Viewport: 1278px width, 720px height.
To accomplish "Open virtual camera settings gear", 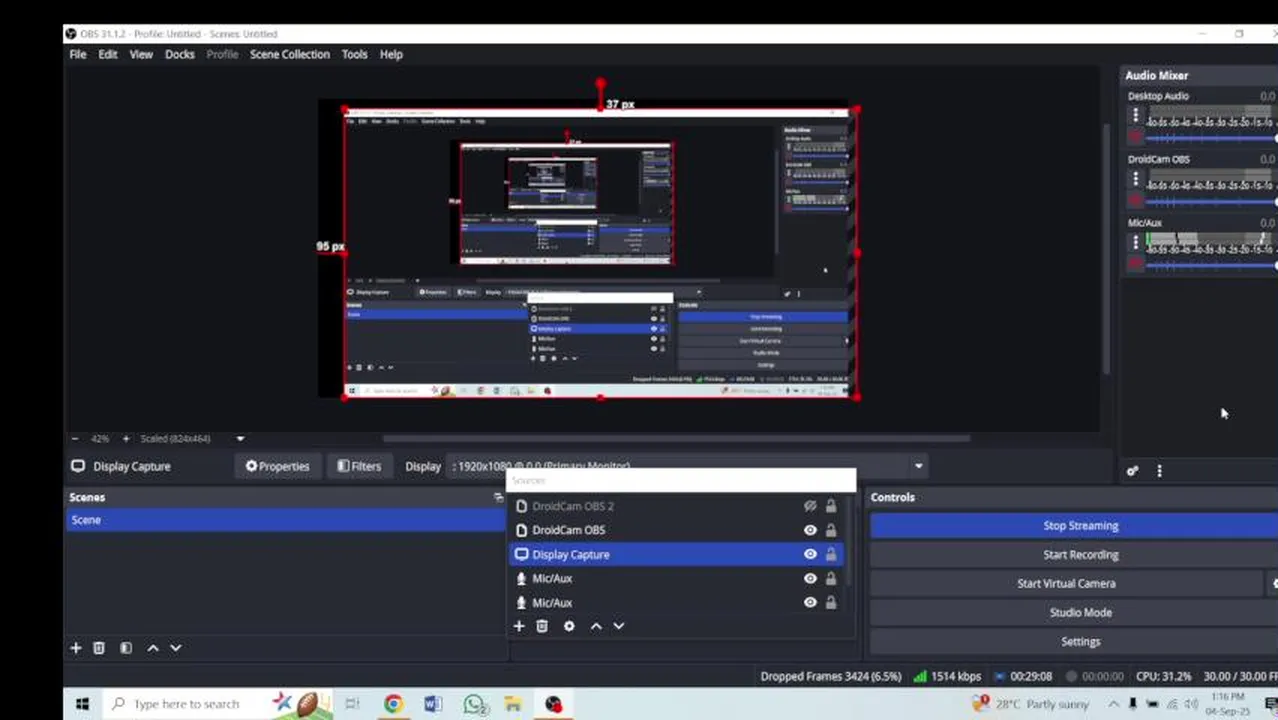I will pos(1273,583).
